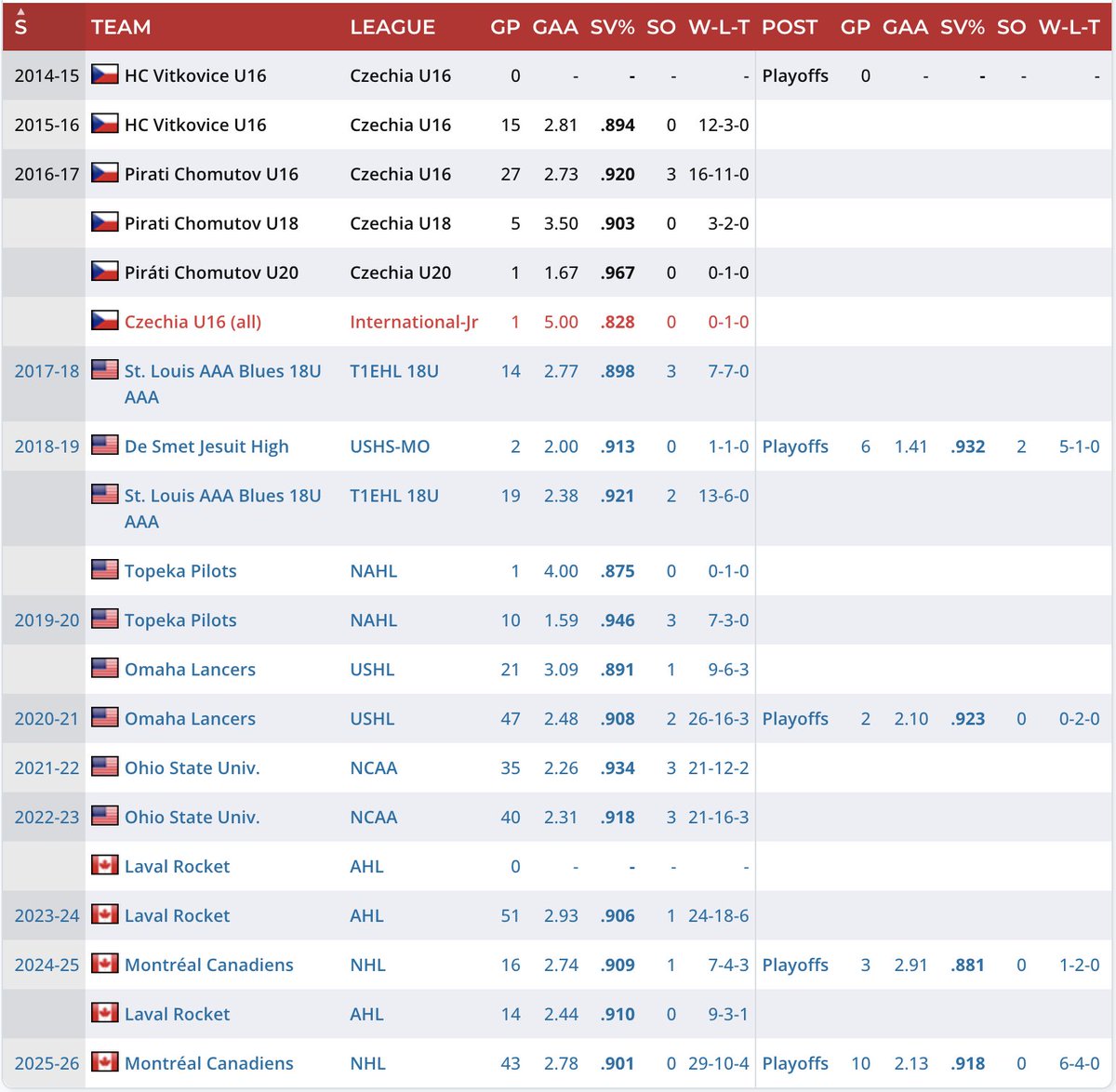
Task: Open De Smet Jesuit High team page
Action: point(206,446)
